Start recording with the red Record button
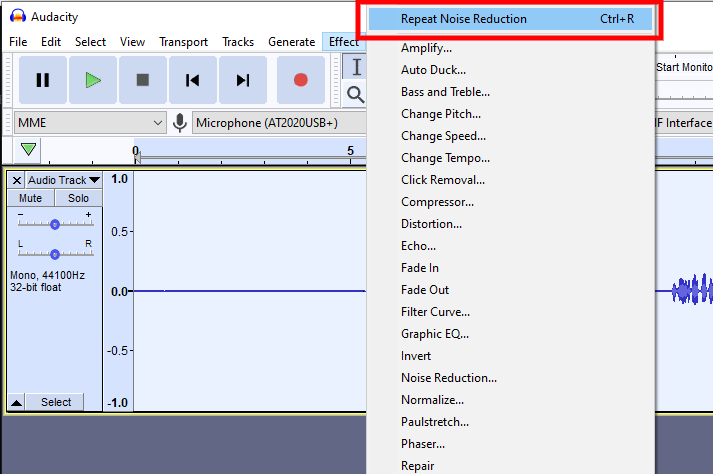Viewport: 713px width, 474px height. coord(301,80)
